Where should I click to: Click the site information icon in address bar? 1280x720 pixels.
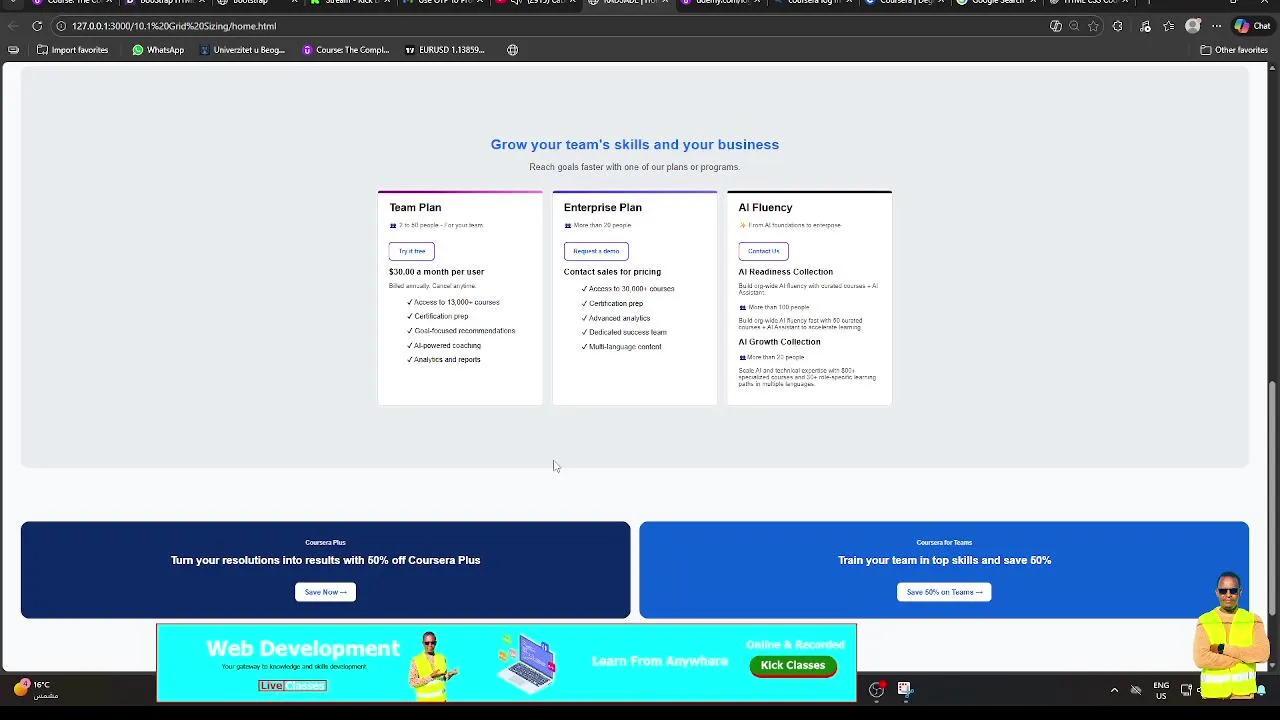pyautogui.click(x=61, y=26)
